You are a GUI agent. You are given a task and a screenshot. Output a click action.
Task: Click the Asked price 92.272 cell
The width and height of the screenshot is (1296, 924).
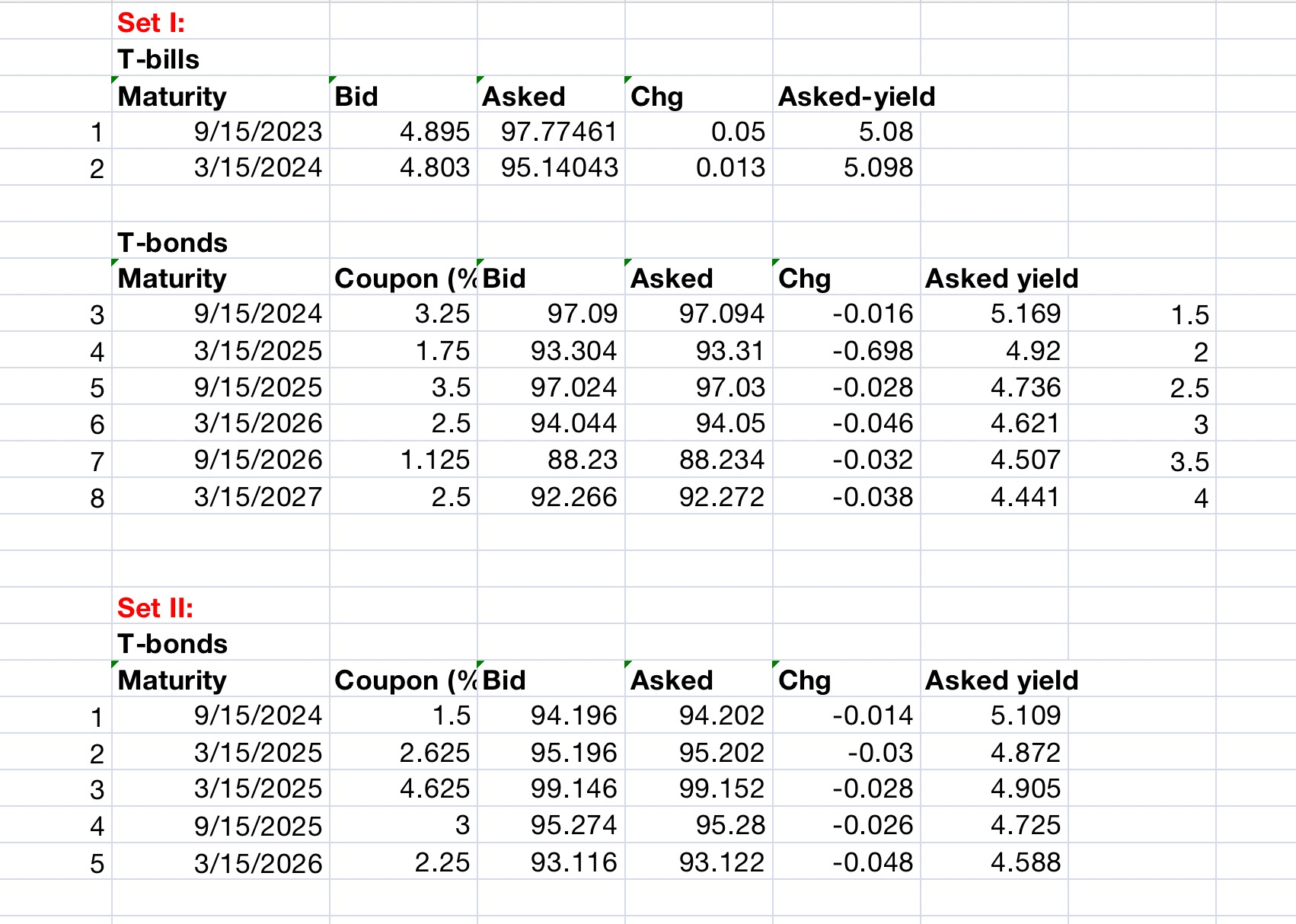pos(698,496)
